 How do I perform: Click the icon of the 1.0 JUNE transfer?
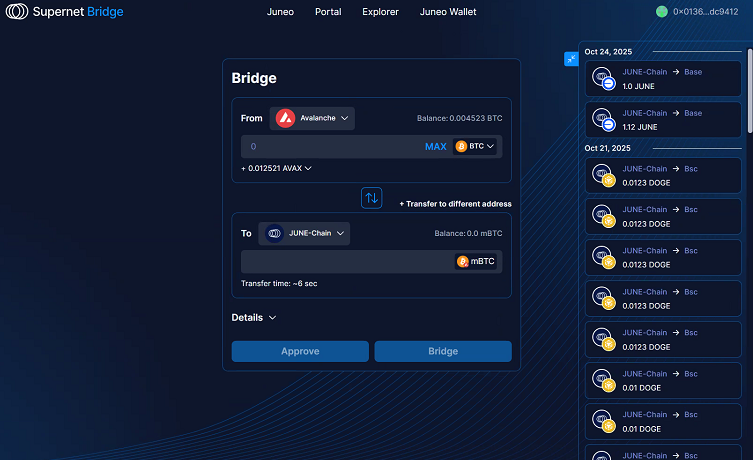pyautogui.click(x=604, y=79)
